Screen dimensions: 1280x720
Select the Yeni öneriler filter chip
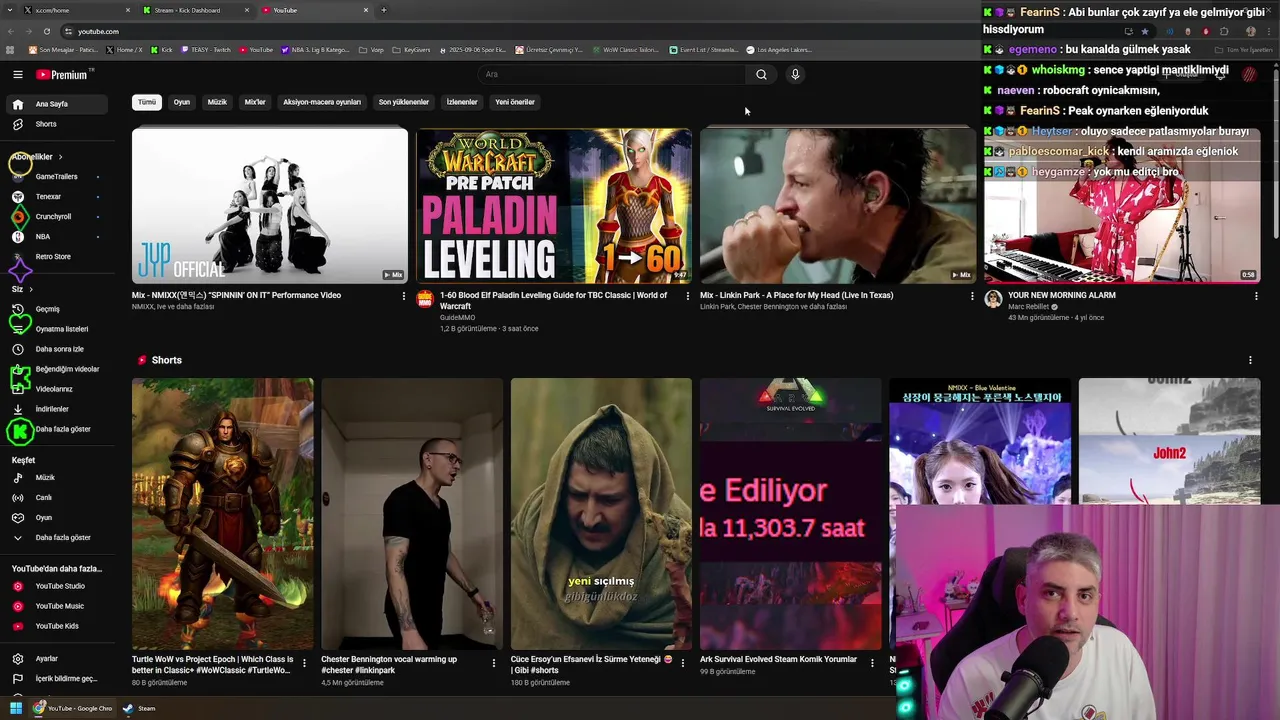pyautogui.click(x=515, y=102)
